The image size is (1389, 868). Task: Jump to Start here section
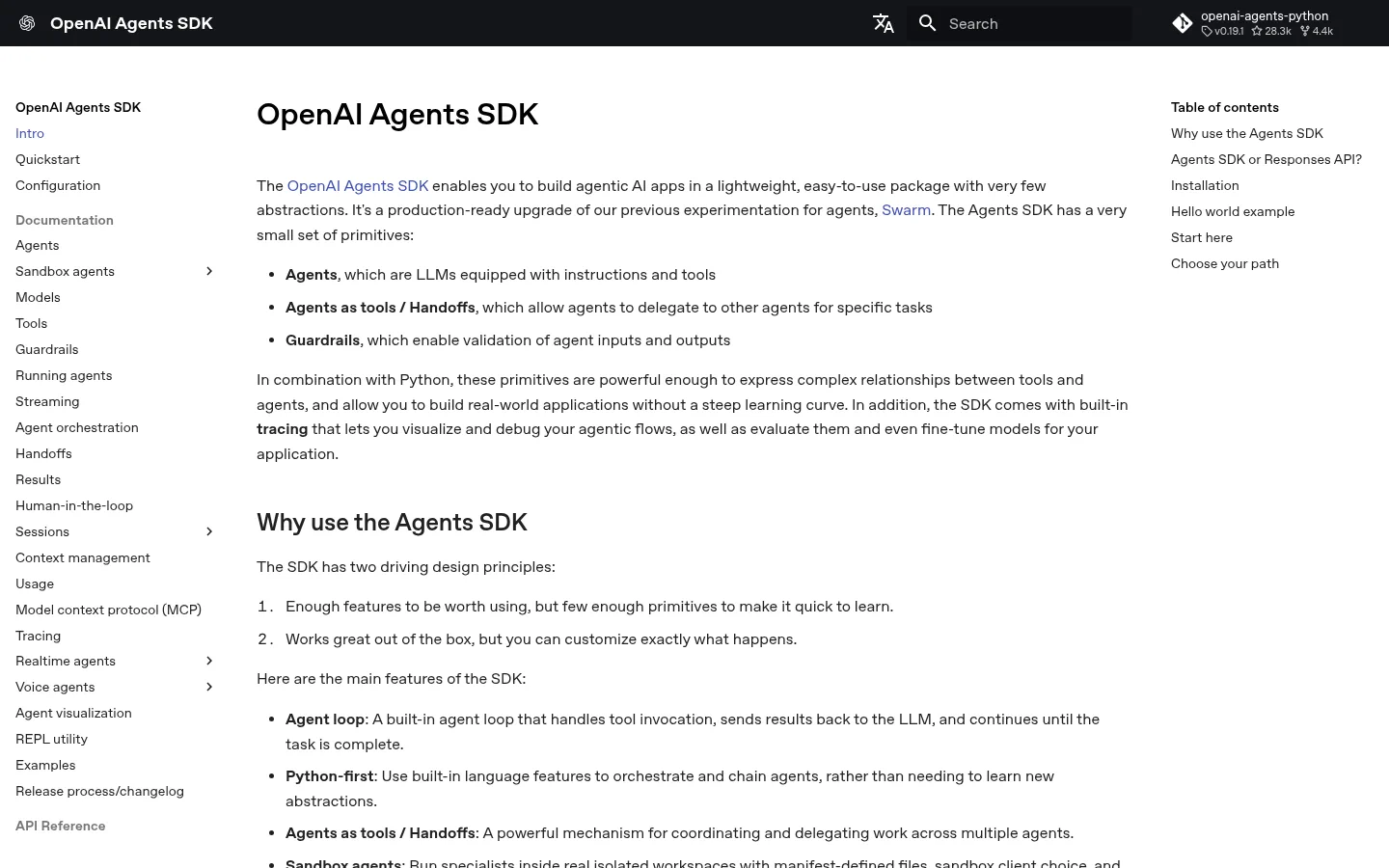pos(1202,237)
